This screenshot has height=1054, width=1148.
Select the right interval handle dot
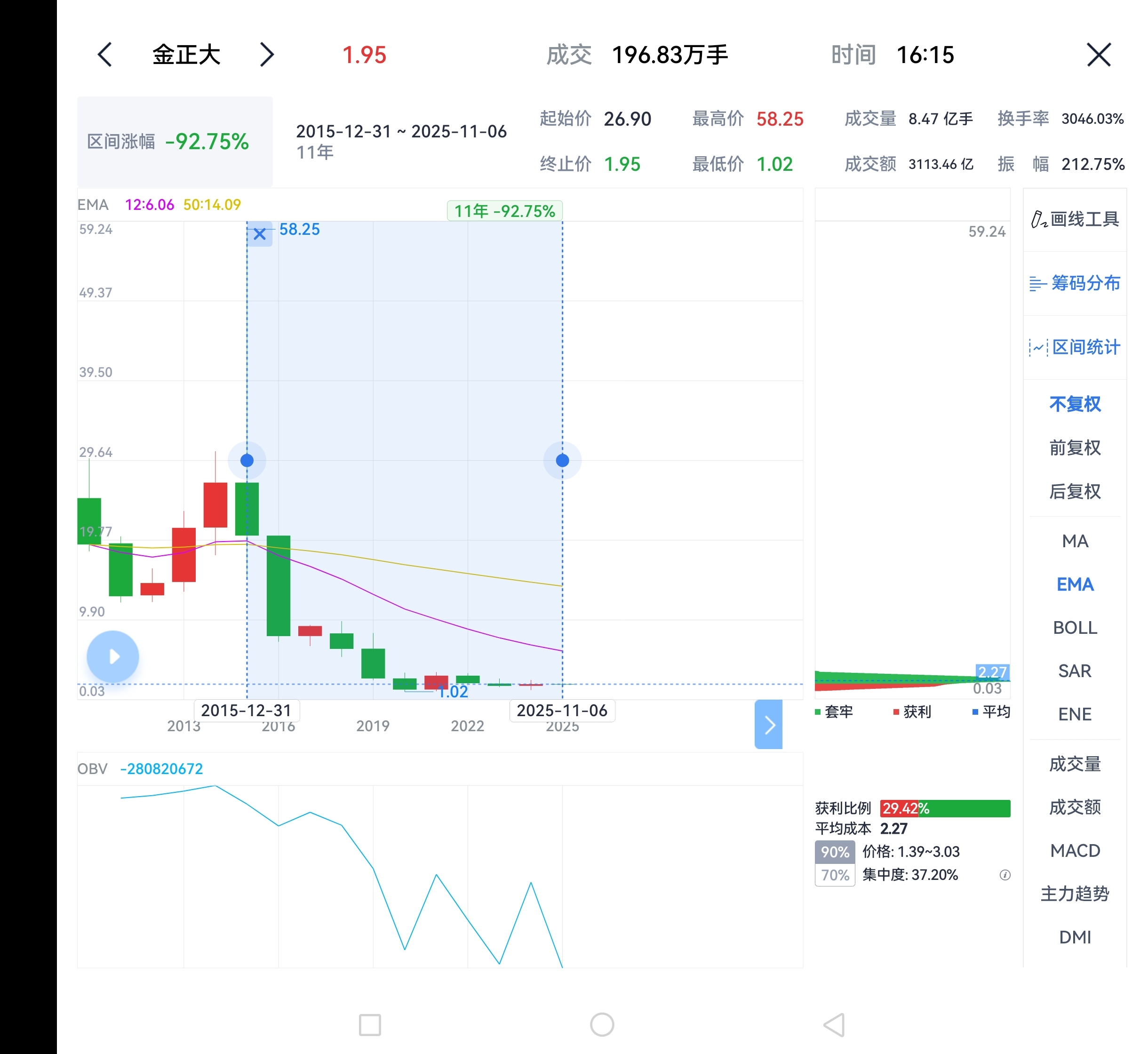(x=562, y=460)
